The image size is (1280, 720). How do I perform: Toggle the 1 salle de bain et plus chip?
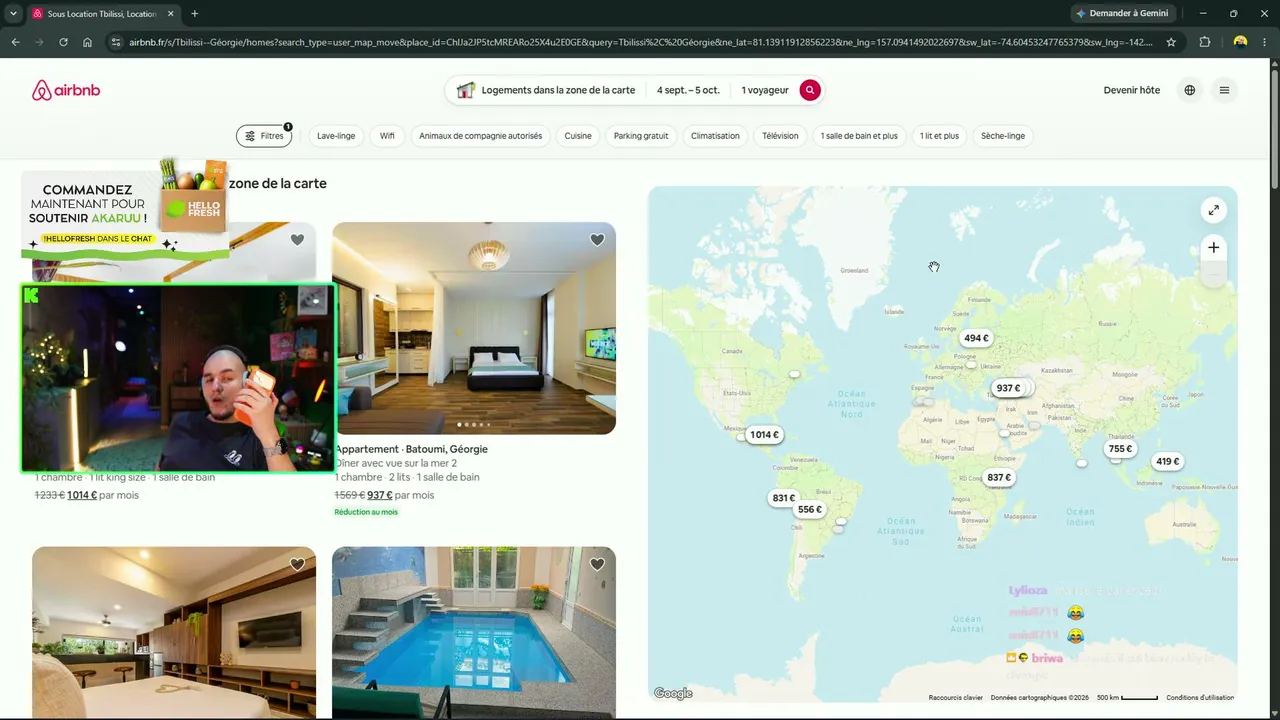coord(859,136)
